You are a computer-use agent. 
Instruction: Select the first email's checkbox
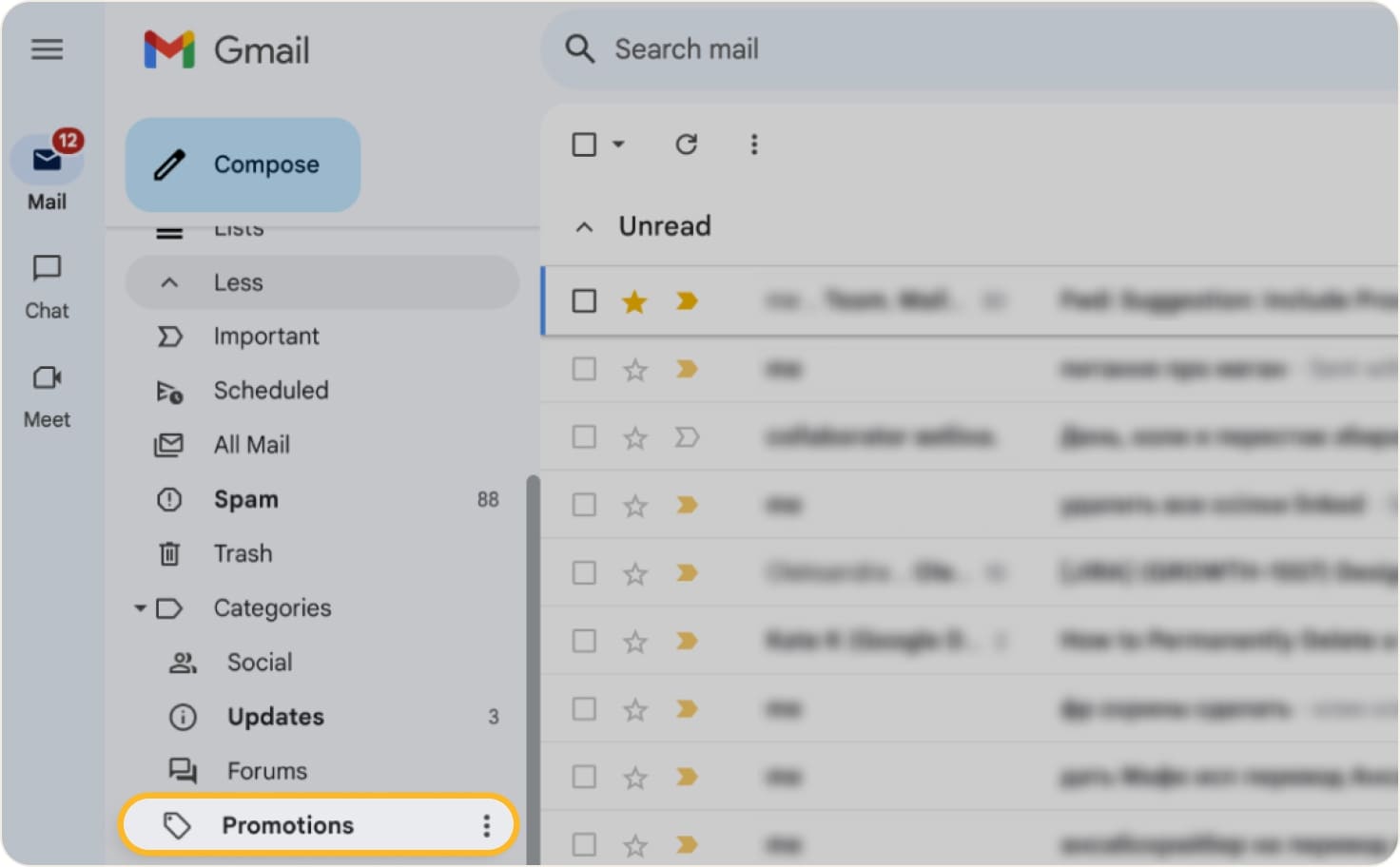tap(583, 300)
